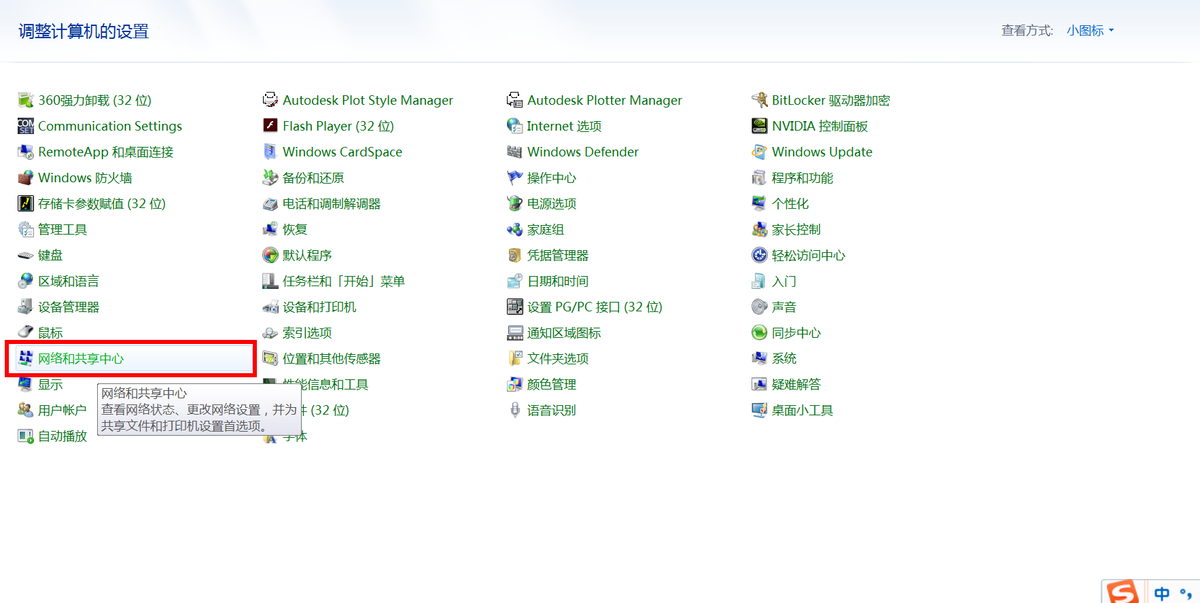Screen dimensions: 1200x603
Task: Click the 默认程序 icon
Action: (x=270, y=255)
